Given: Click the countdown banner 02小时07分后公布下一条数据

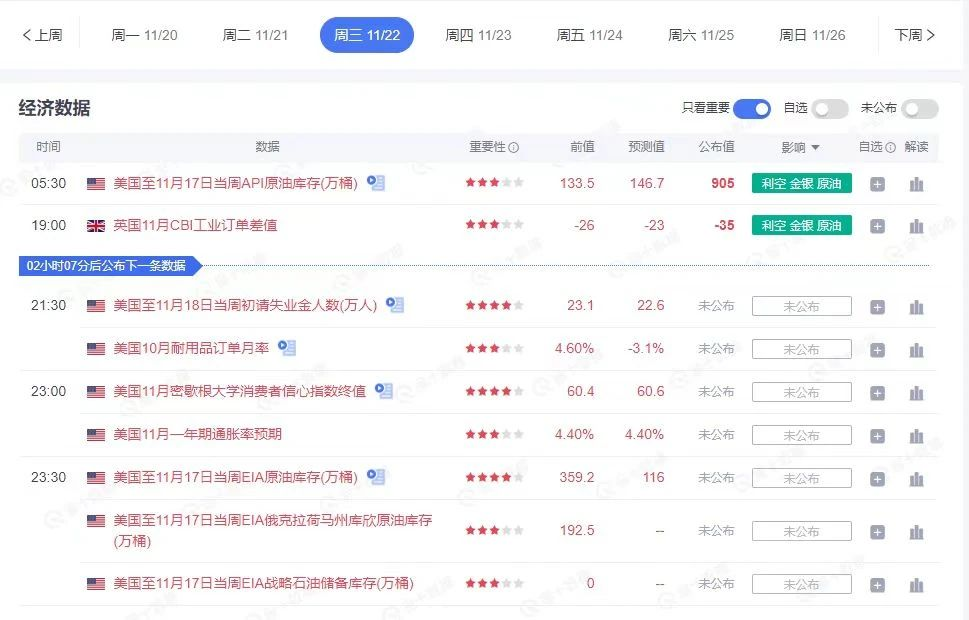Looking at the screenshot, I should tap(108, 266).
